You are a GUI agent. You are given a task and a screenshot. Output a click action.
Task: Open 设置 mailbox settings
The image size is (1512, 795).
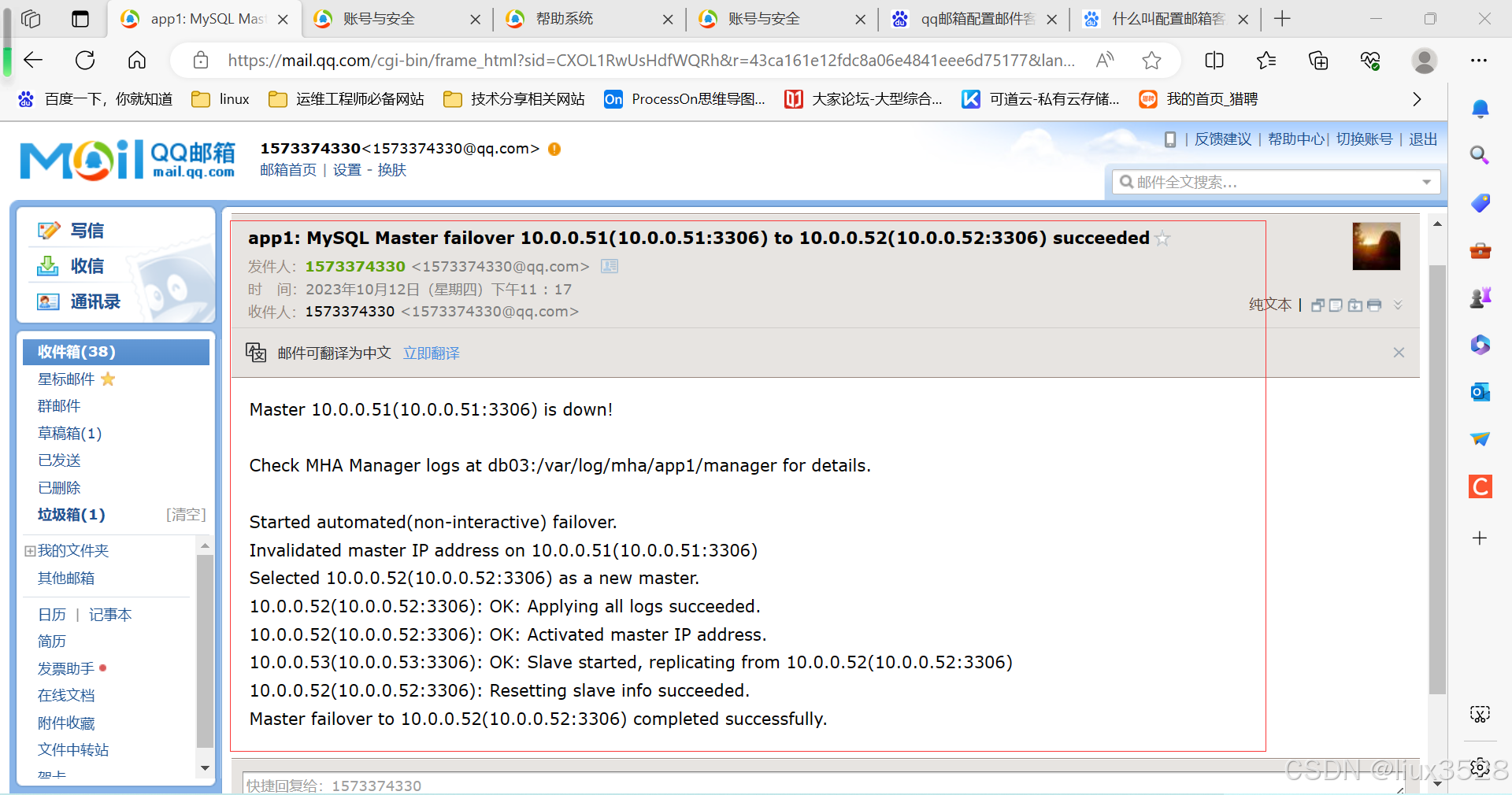click(x=347, y=170)
